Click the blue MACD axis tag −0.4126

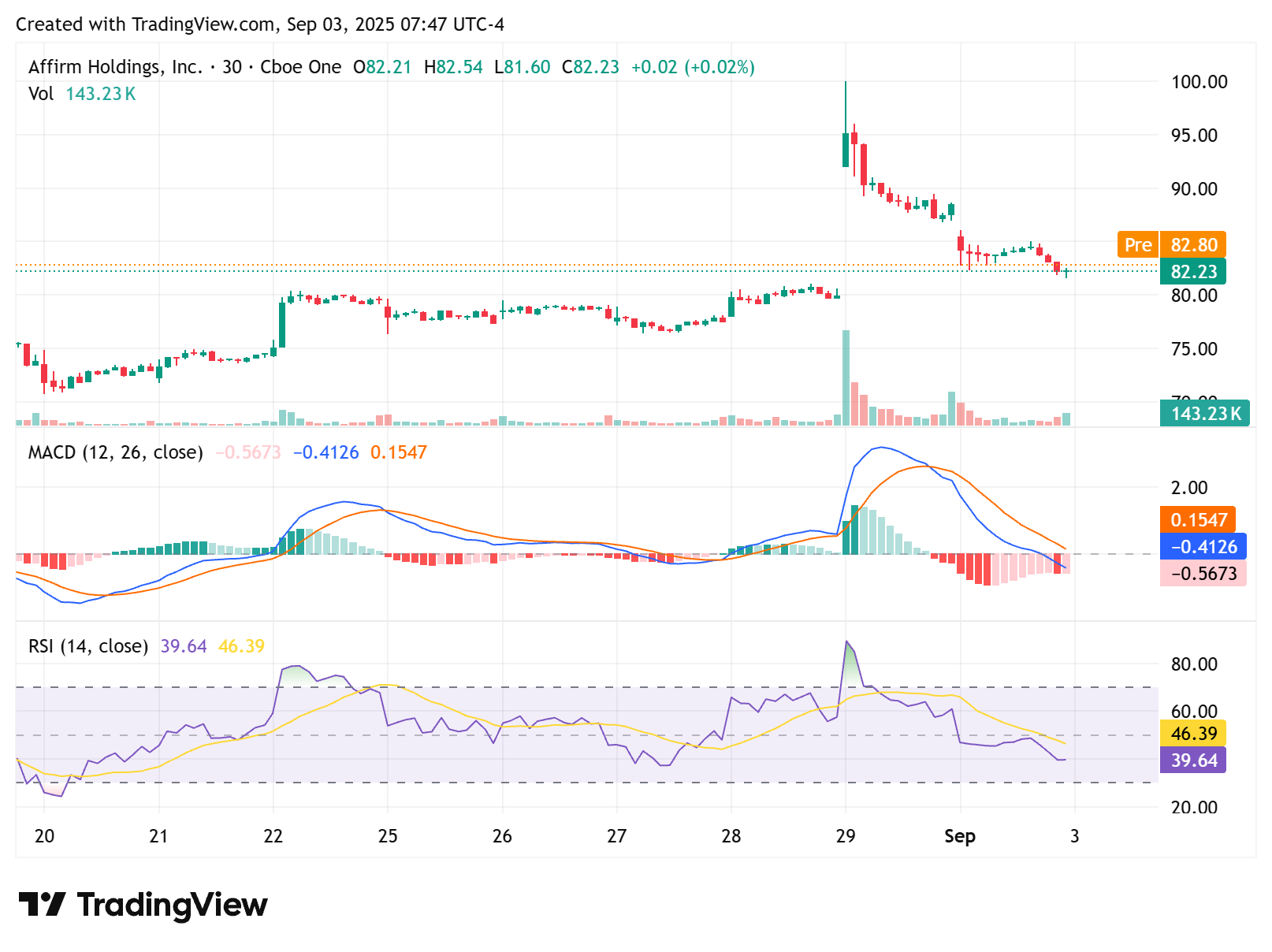click(x=1203, y=547)
